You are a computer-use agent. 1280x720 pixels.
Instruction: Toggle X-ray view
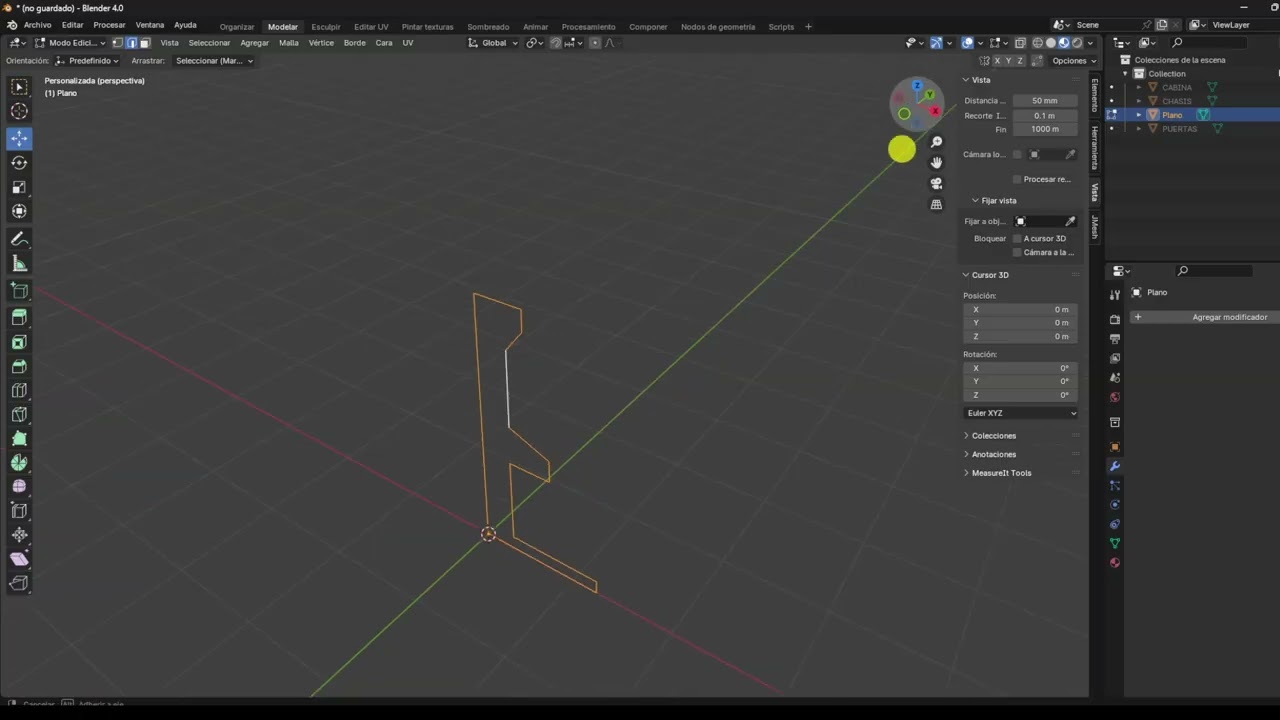point(1020,43)
